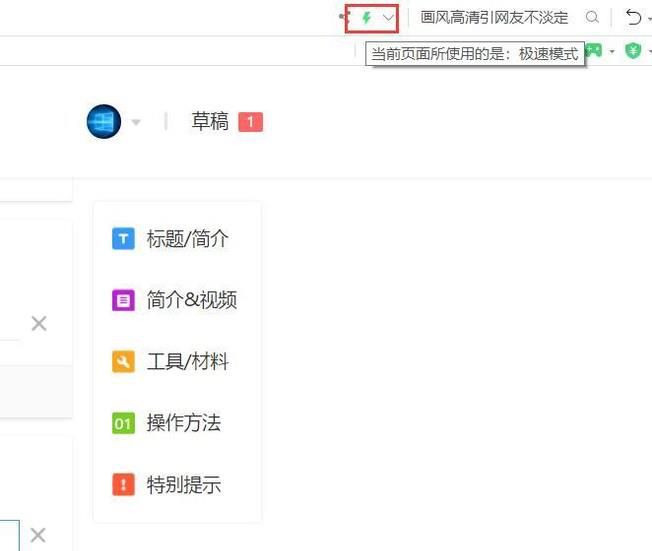The height and width of the screenshot is (551, 652).
Task: Jump to 特别提示 section
Action: click(x=183, y=484)
